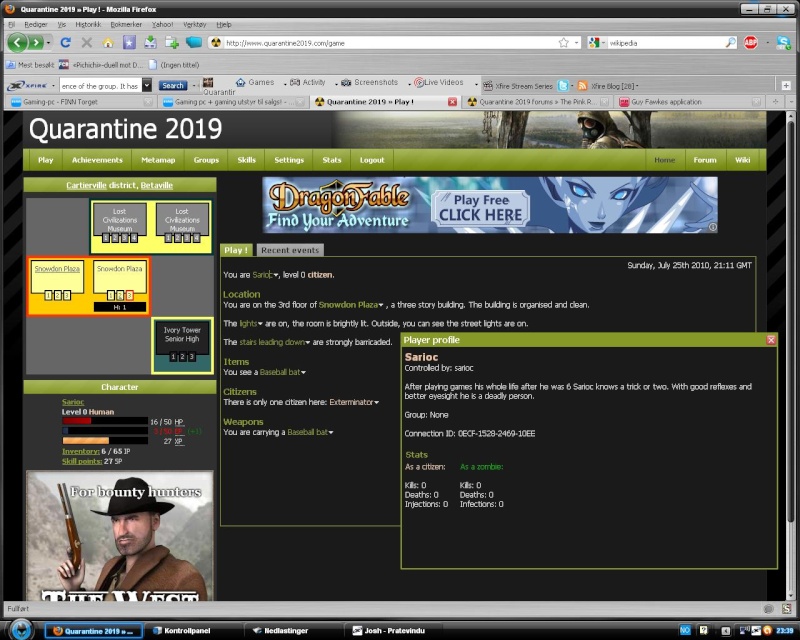Switch to the Guy Fawkes application tab
Viewport: 800px width, 640px height.
(x=690, y=102)
